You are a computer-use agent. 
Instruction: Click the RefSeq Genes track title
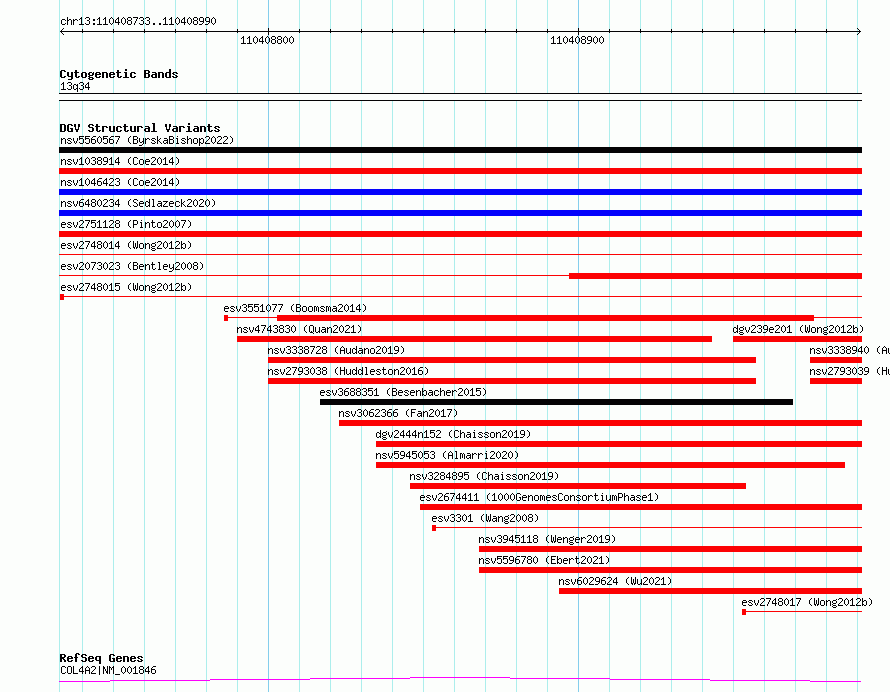[101, 658]
